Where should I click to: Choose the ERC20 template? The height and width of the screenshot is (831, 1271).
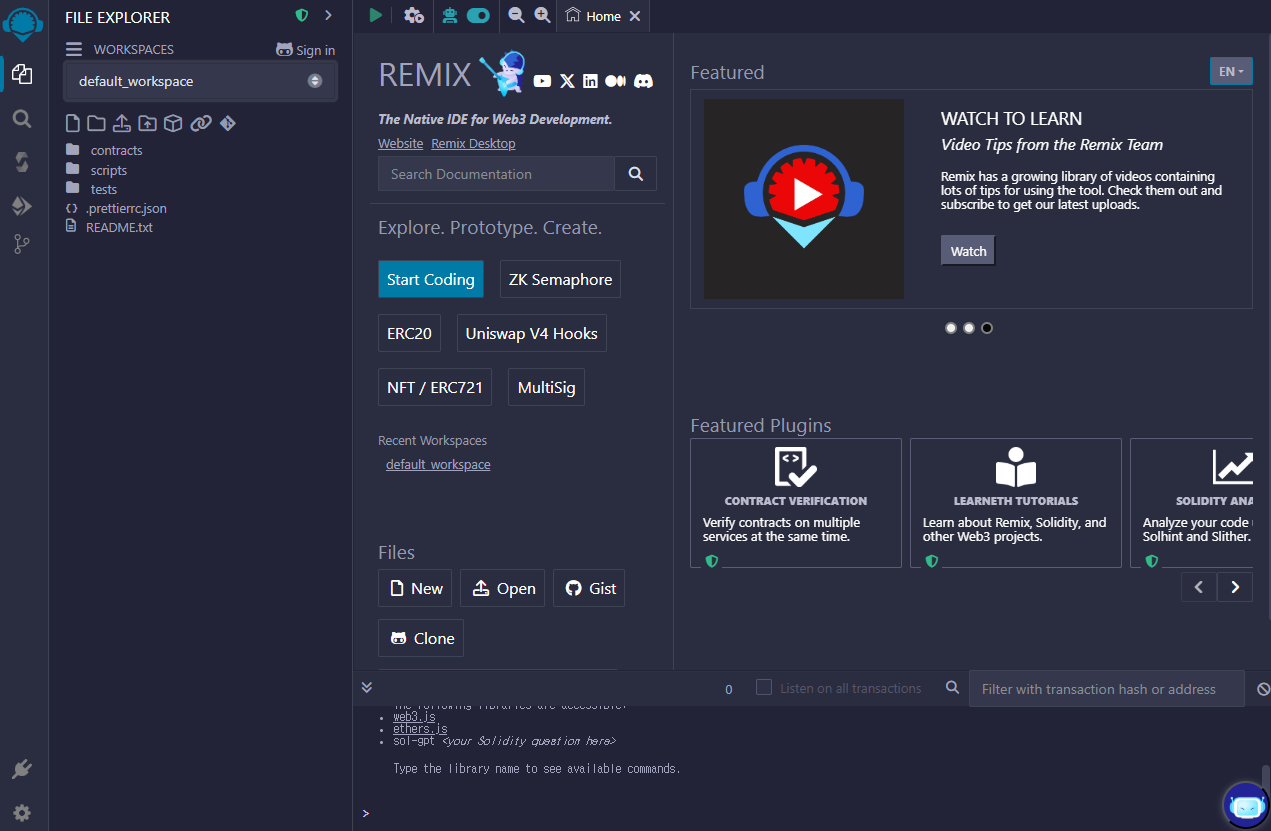pyautogui.click(x=409, y=333)
